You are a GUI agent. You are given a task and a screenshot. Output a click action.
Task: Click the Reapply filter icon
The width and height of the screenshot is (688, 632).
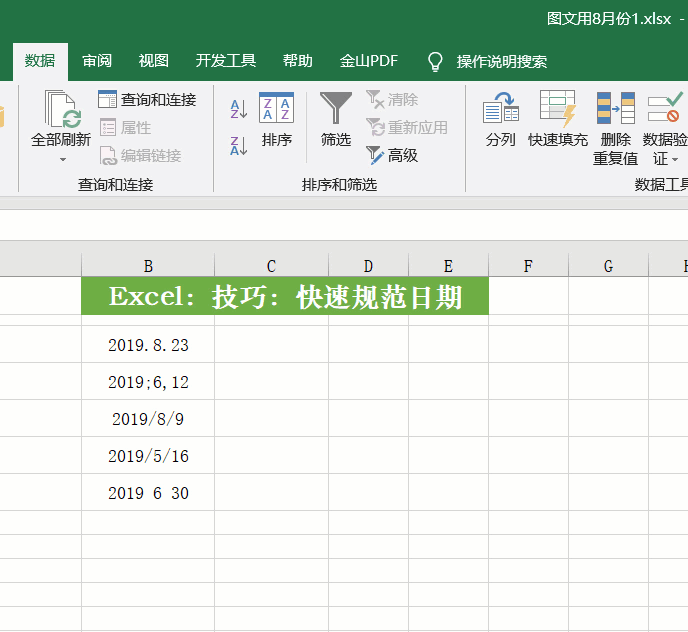[x=375, y=127]
